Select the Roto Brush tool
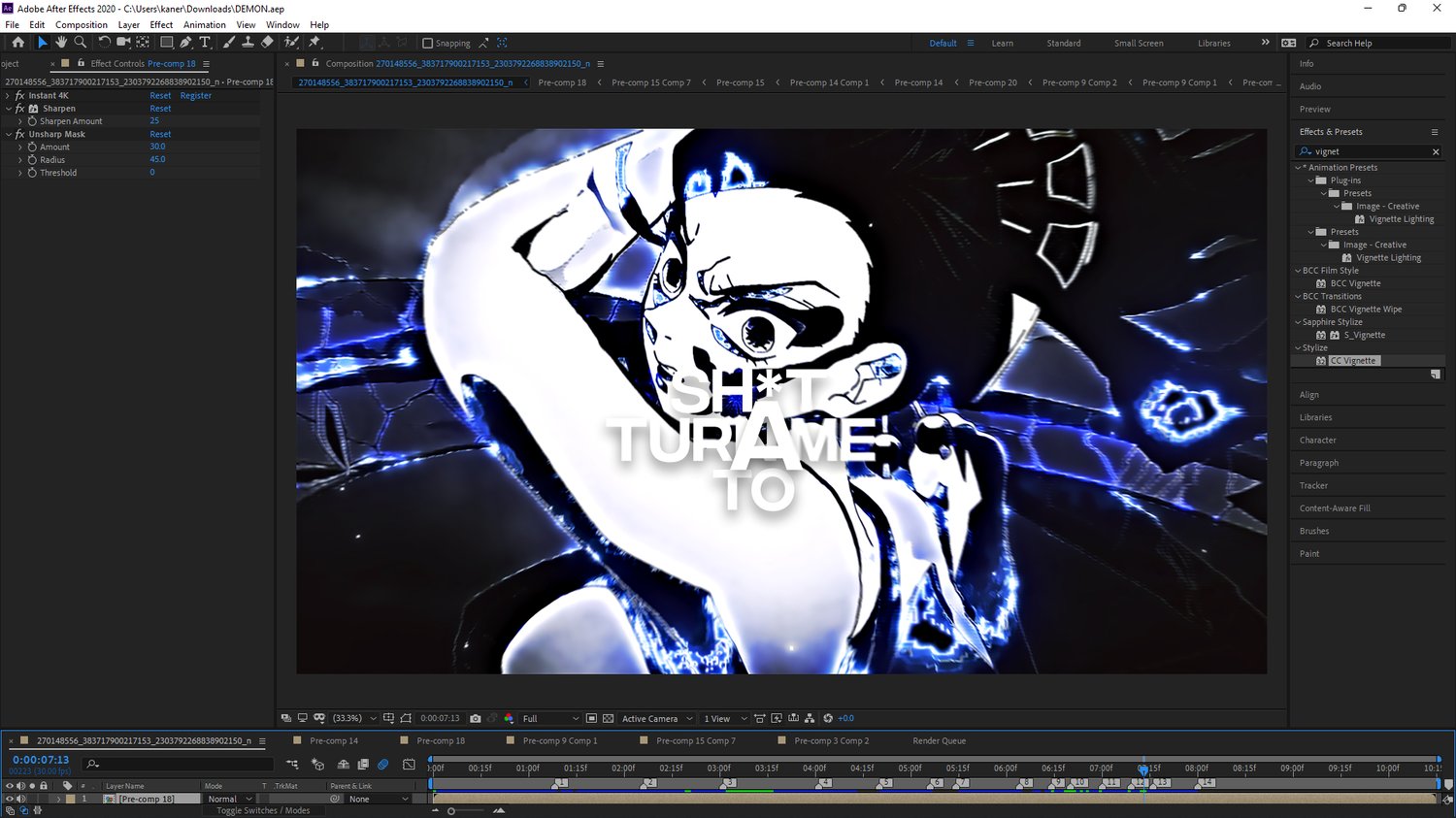The width and height of the screenshot is (1456, 818). [x=291, y=43]
